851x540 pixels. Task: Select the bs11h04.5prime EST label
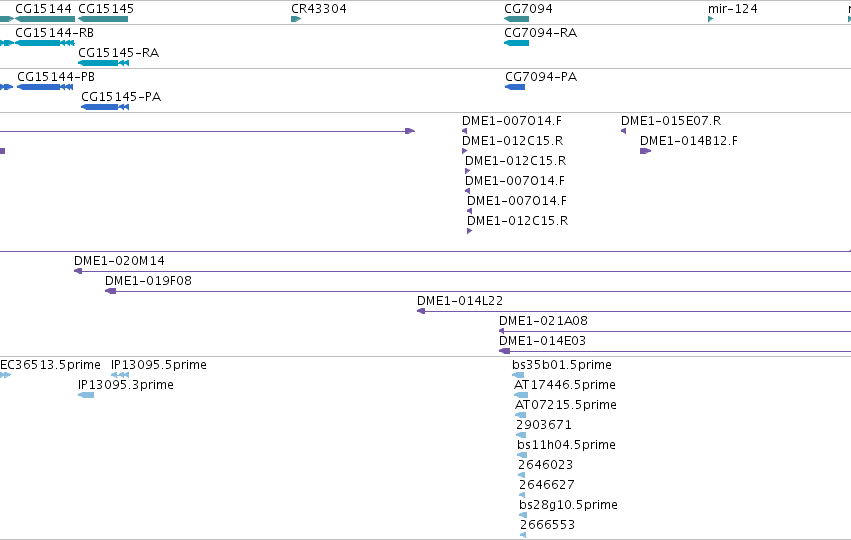click(566, 445)
